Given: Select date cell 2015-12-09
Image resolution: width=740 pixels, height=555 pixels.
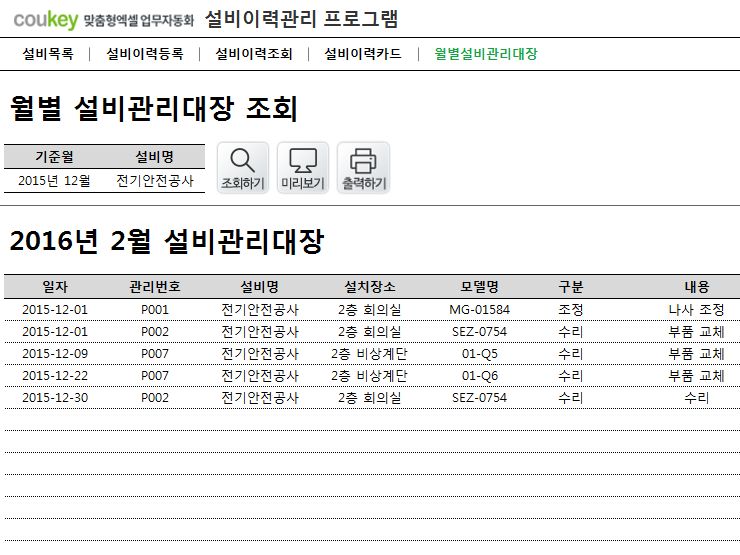Looking at the screenshot, I should click(55, 354).
